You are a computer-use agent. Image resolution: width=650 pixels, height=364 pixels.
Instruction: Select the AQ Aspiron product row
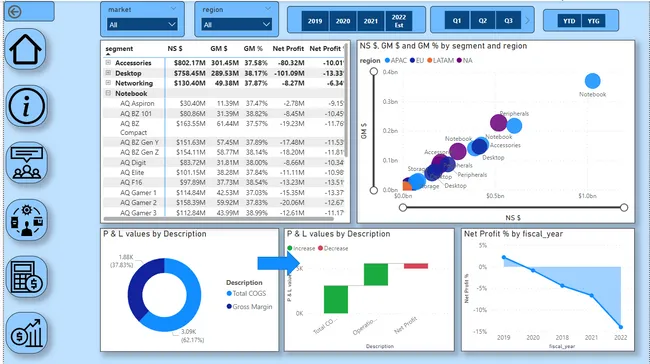tap(223, 103)
